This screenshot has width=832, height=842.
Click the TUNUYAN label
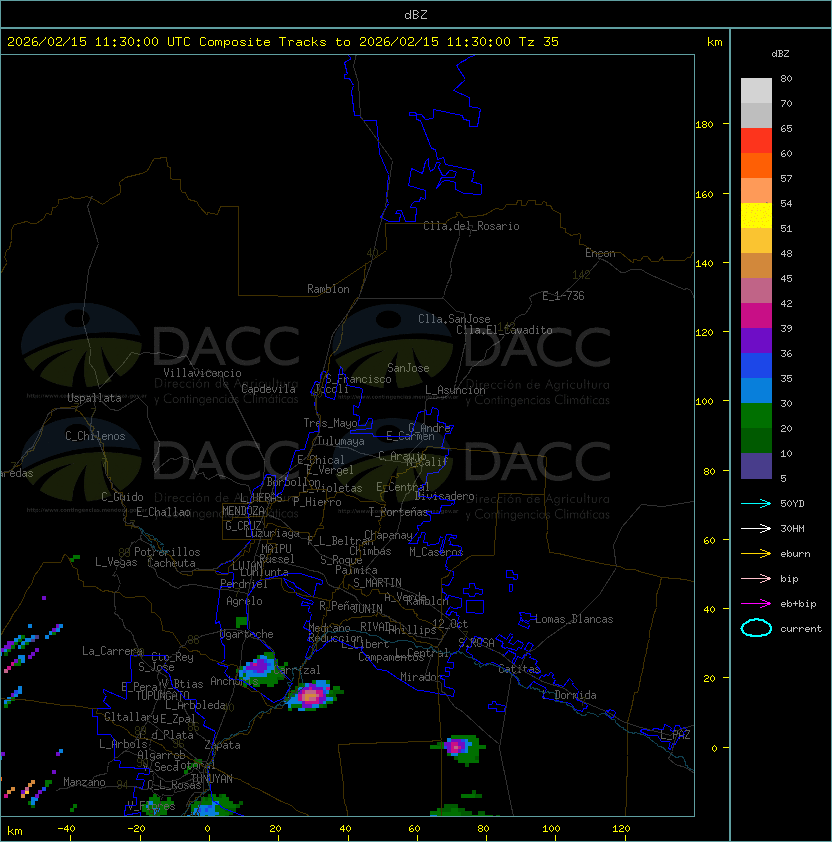tap(212, 779)
